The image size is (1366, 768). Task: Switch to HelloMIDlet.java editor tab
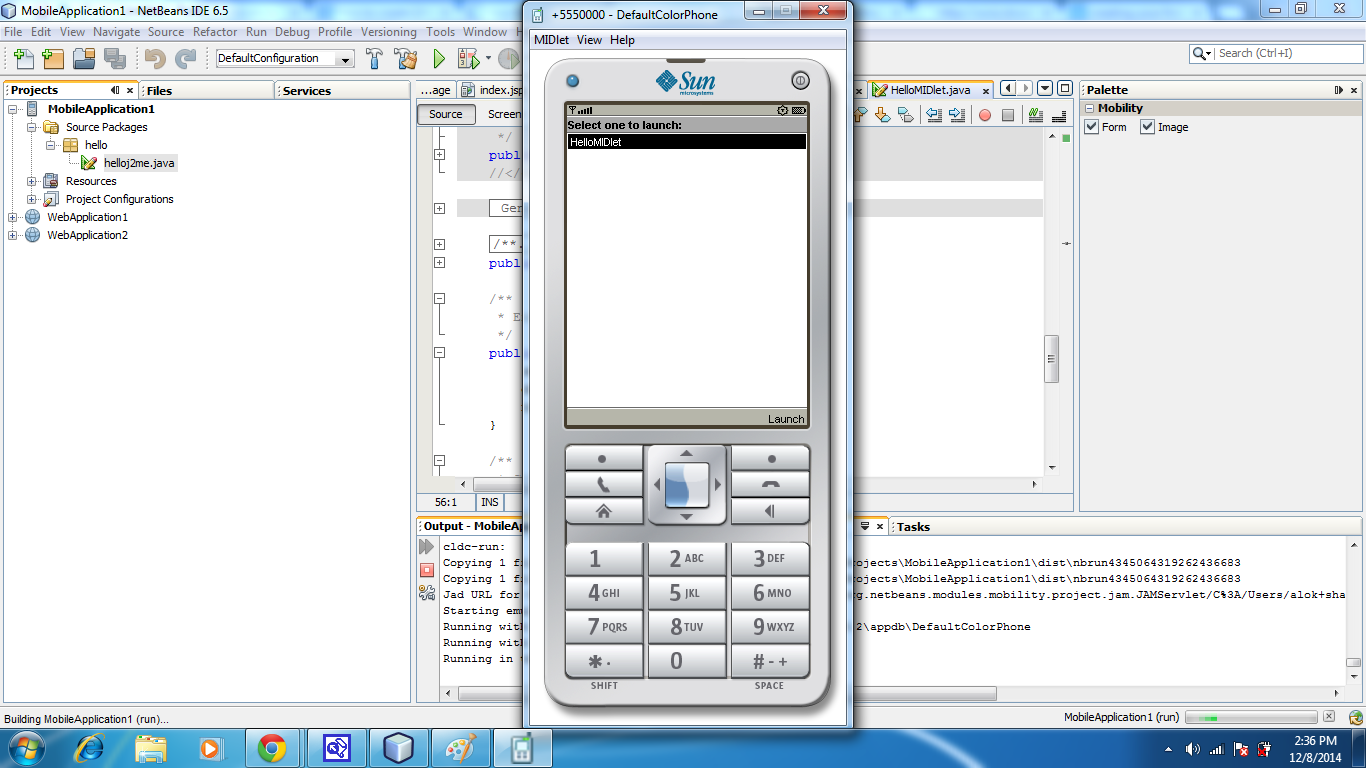[930, 89]
